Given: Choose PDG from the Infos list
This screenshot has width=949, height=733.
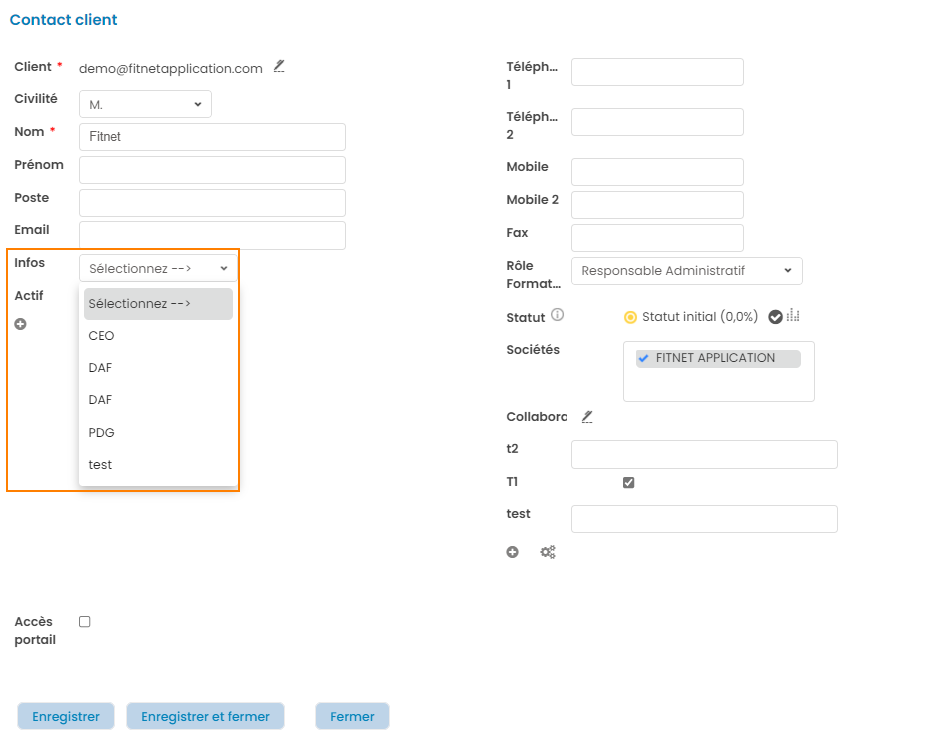Looking at the screenshot, I should pyautogui.click(x=102, y=433).
